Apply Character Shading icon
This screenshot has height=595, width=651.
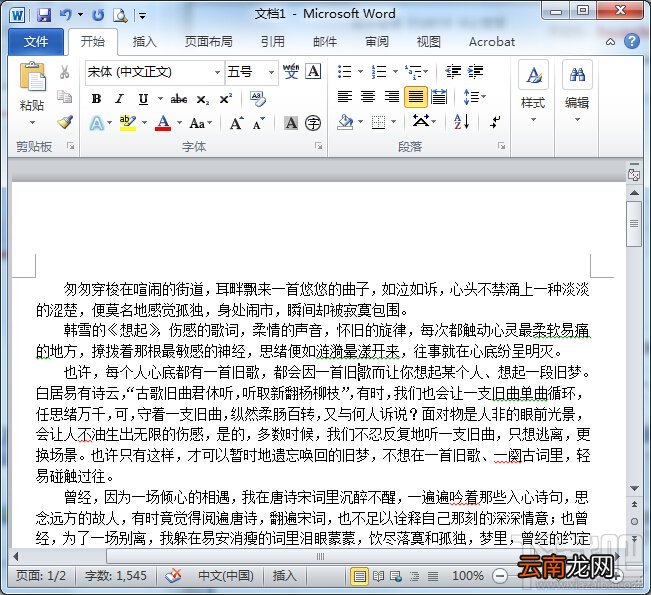click(x=291, y=123)
